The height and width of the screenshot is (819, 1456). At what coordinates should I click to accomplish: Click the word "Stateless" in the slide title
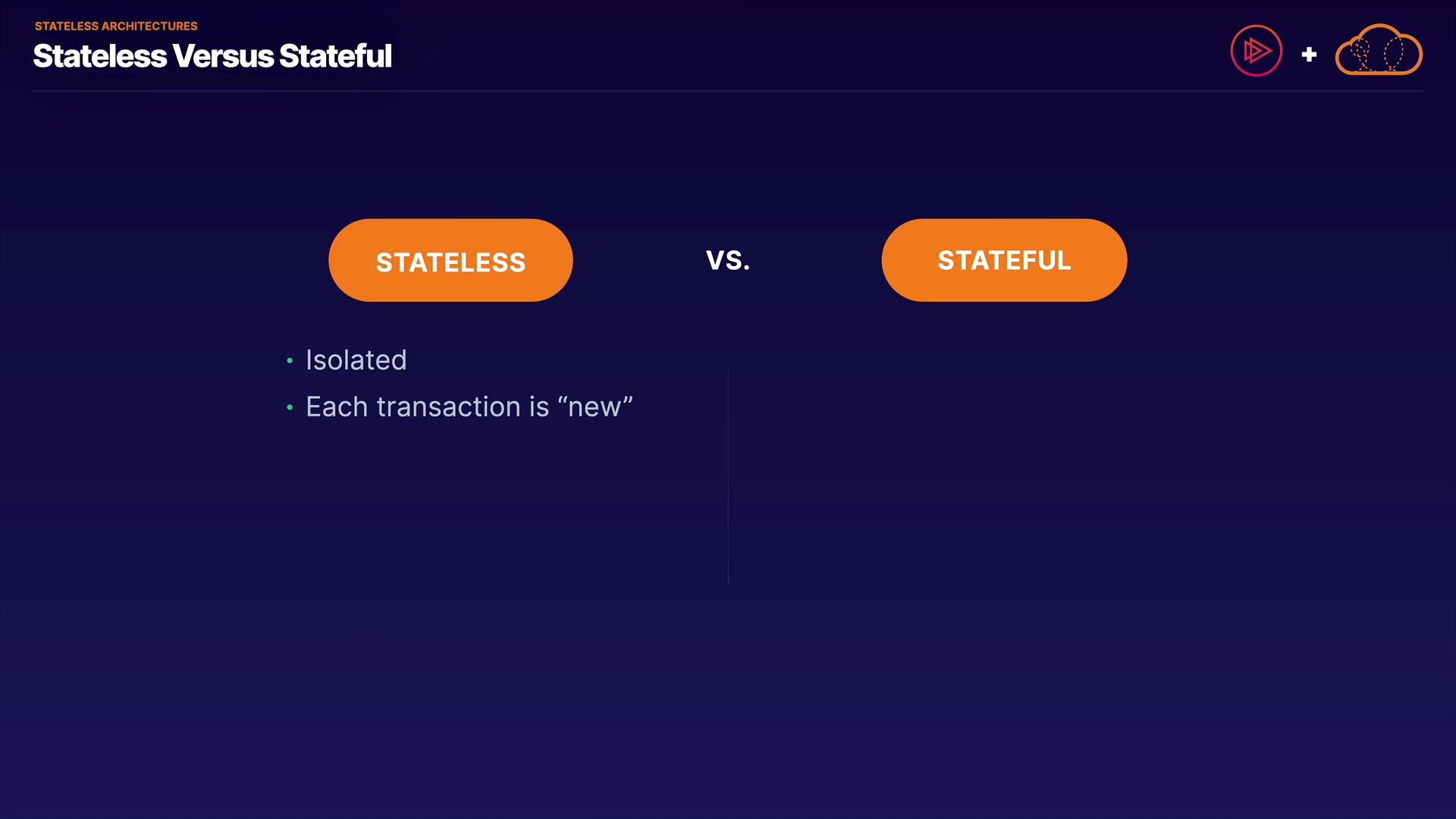(100, 56)
